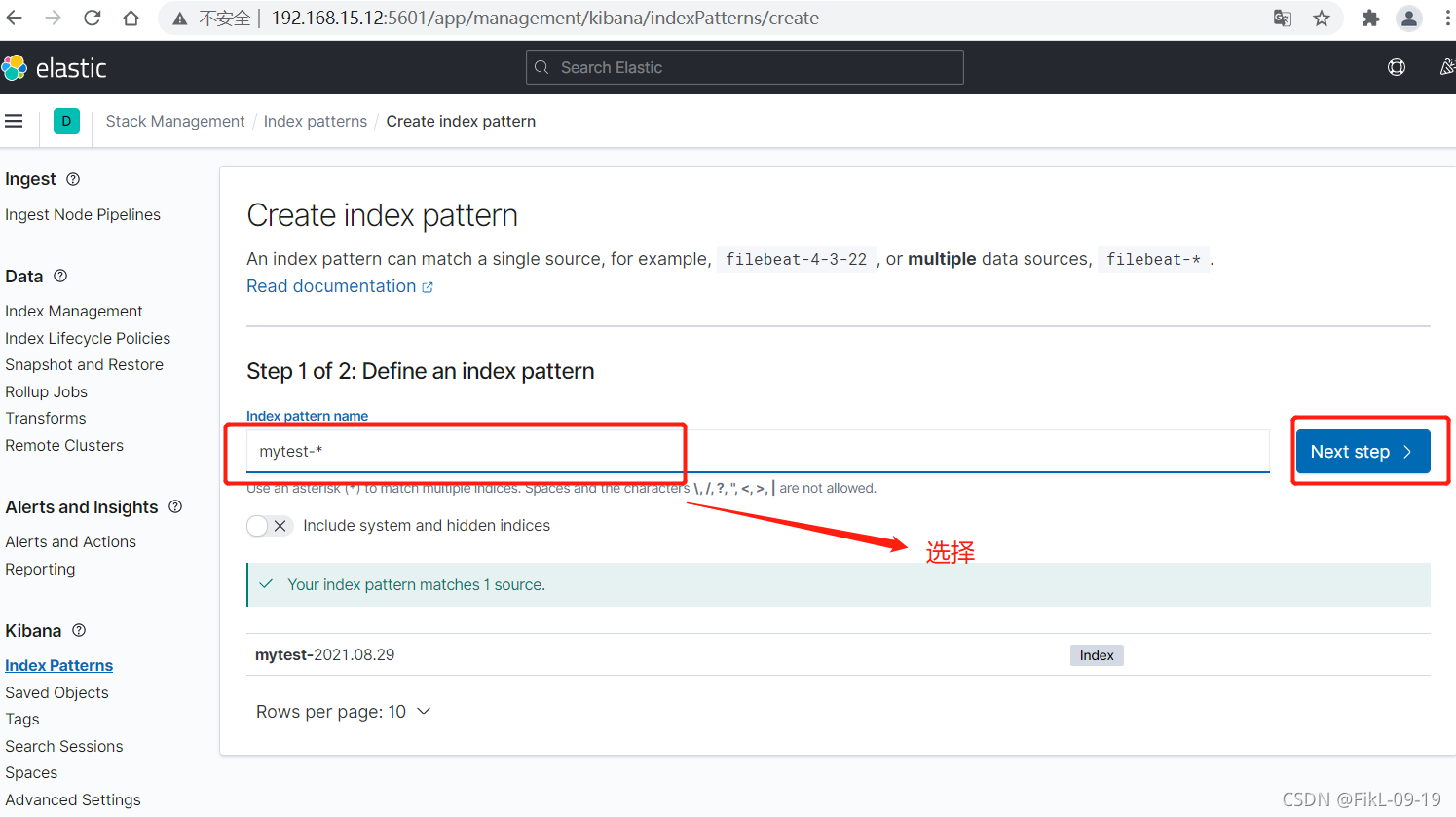
Task: Open the Read documentation link
Action: coord(339,286)
